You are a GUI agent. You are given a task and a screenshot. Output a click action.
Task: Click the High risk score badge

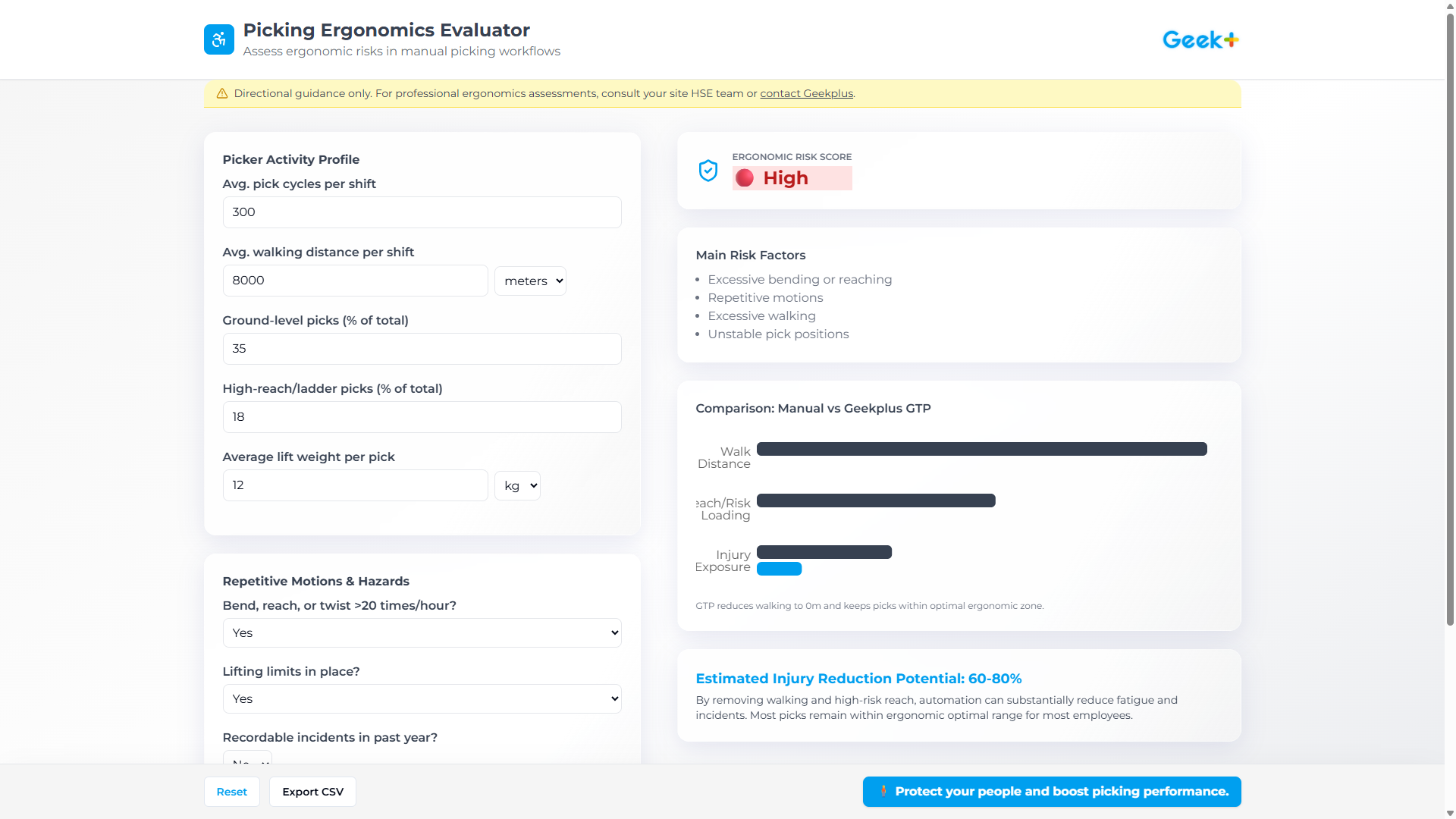(x=792, y=178)
